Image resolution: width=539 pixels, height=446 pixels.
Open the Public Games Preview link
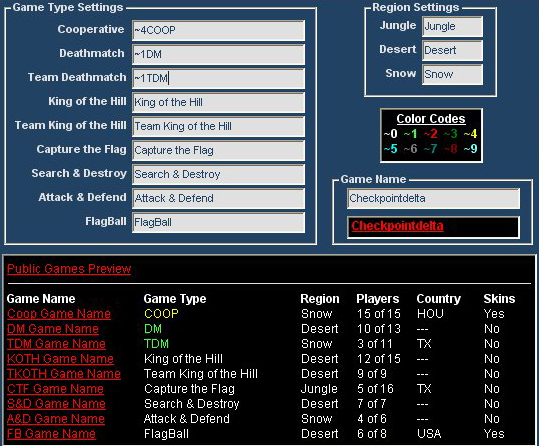coord(69,269)
